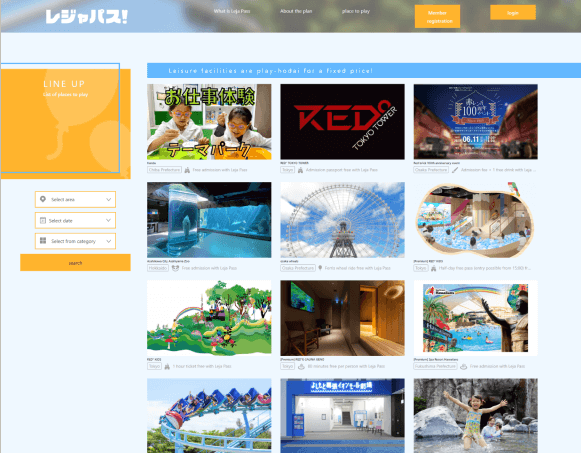Click the Chiba Prefecture tag

pos(165,170)
